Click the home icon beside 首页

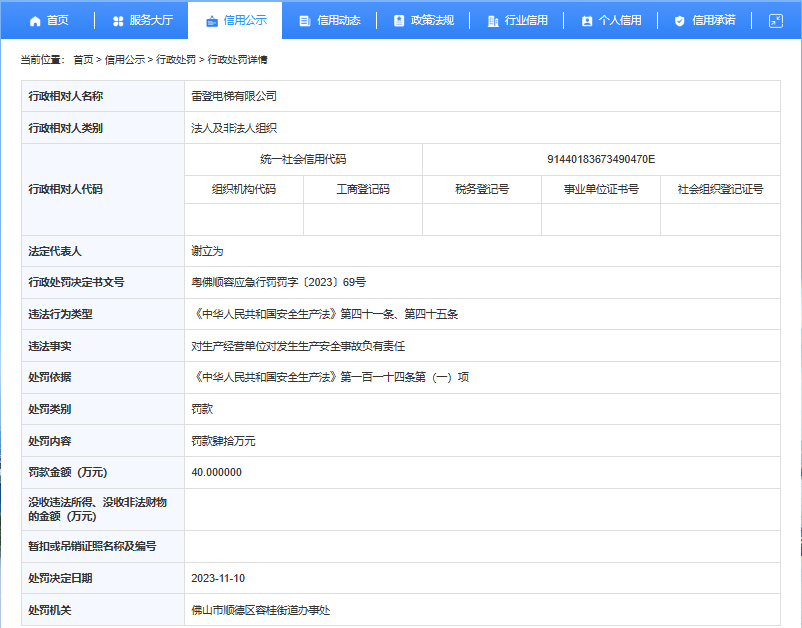coord(35,20)
